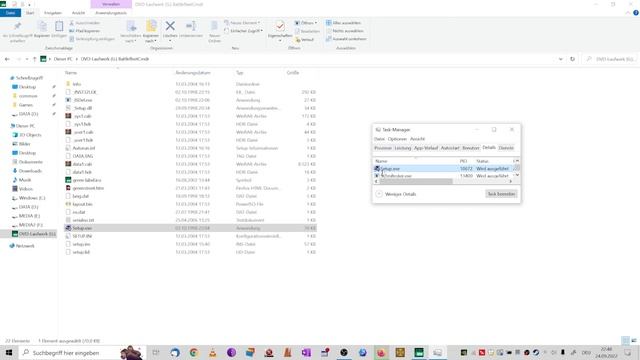Switch to Autostart tab in Task Manager
640x360 pixels.
point(450,148)
